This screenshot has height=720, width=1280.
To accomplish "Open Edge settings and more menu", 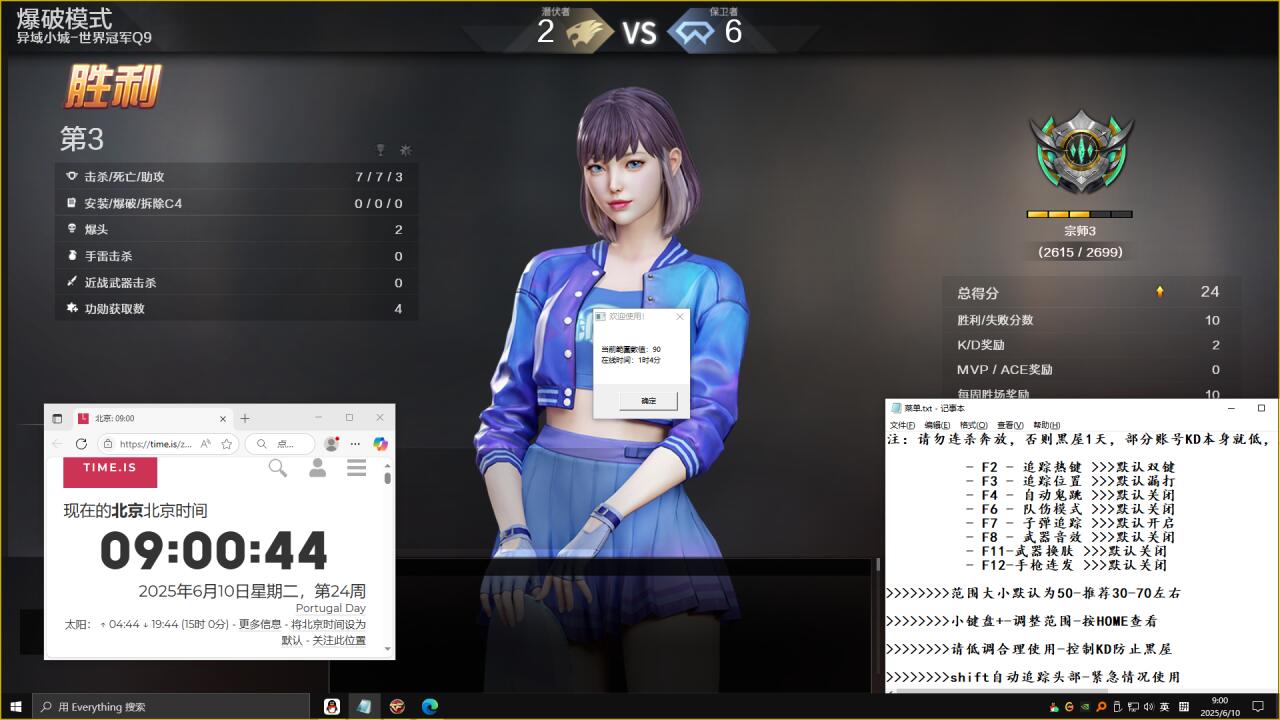I will coord(356,444).
